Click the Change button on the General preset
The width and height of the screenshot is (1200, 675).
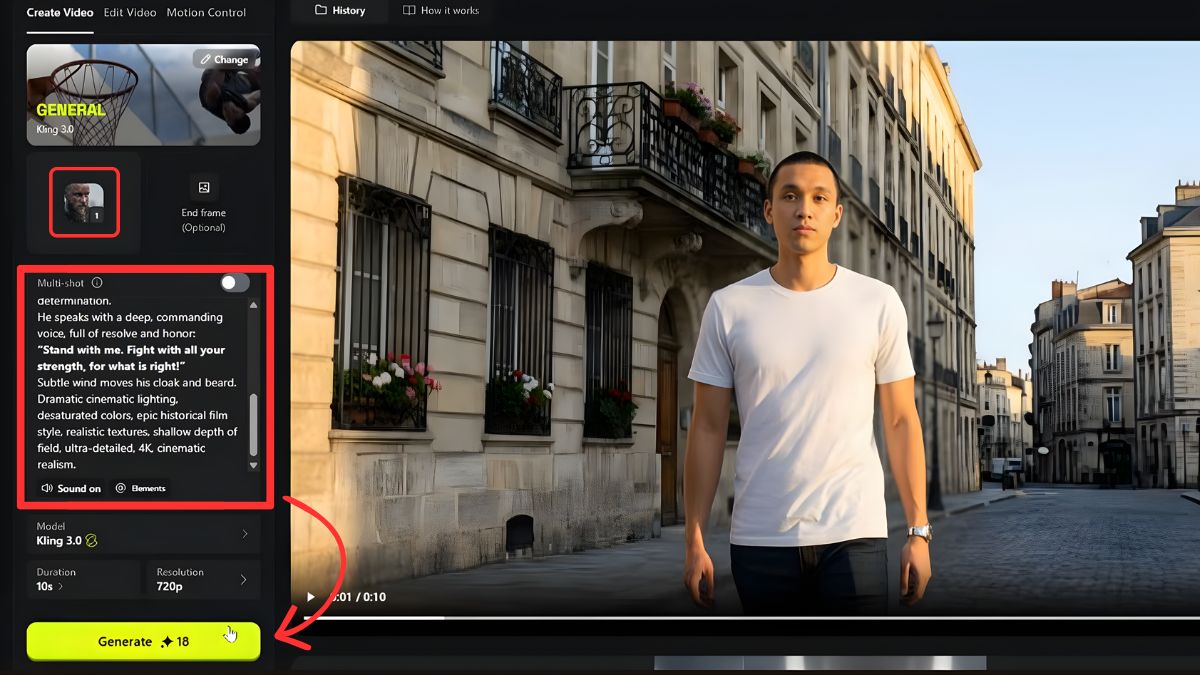(x=224, y=59)
